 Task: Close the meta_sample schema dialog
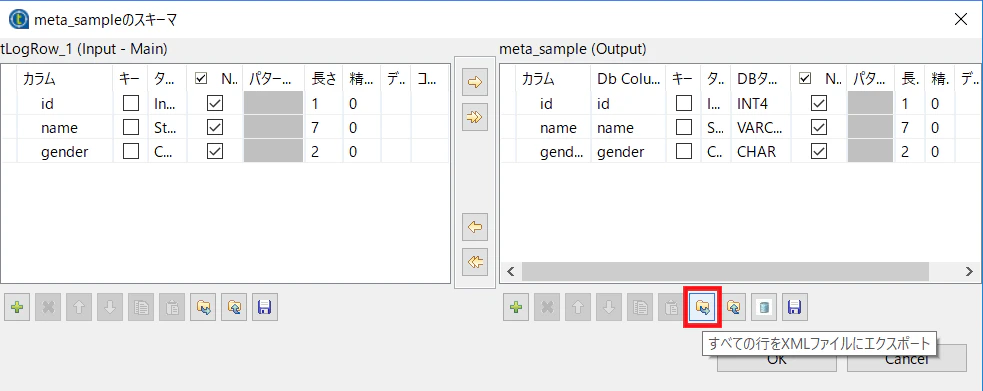[960, 19]
